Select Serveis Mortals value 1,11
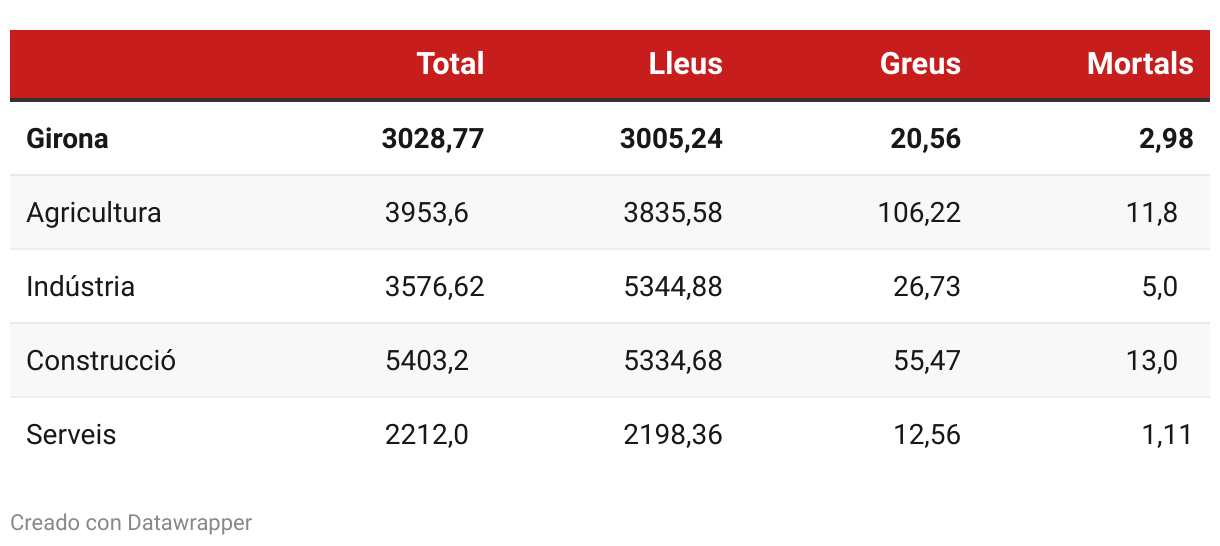This screenshot has width=1220, height=546. tap(1166, 435)
